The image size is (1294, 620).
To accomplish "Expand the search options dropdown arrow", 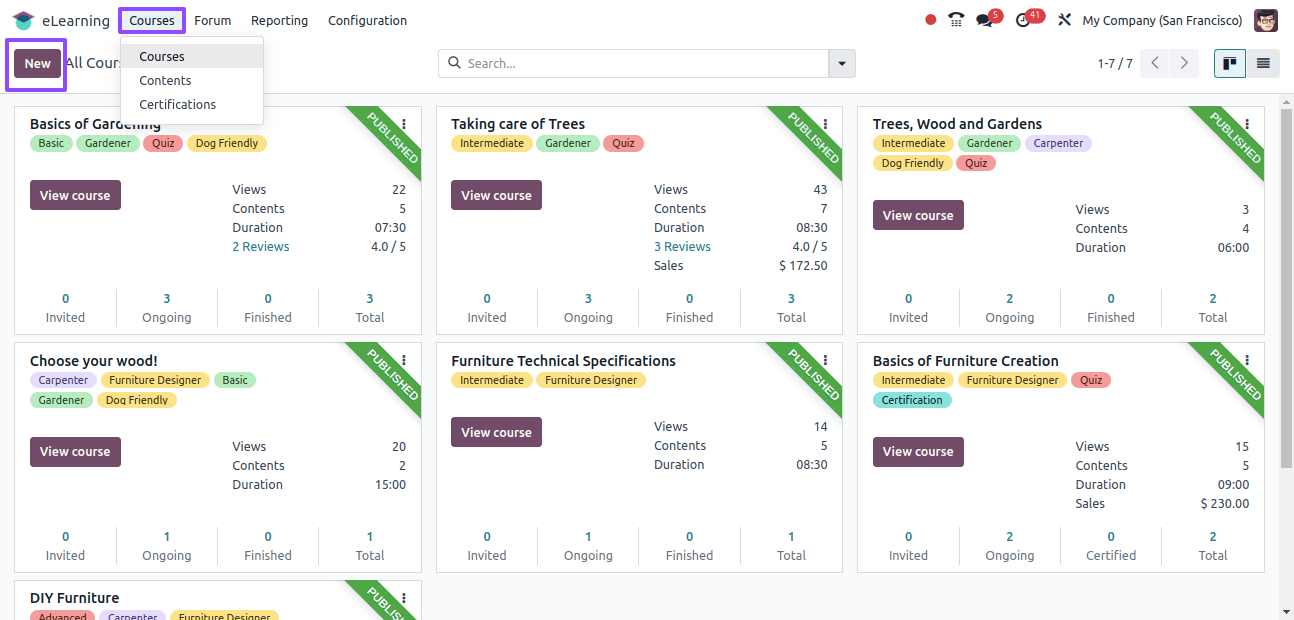I will click(x=842, y=63).
